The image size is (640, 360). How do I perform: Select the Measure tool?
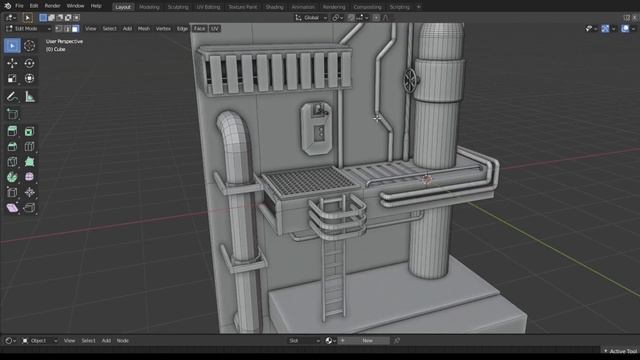[29, 97]
